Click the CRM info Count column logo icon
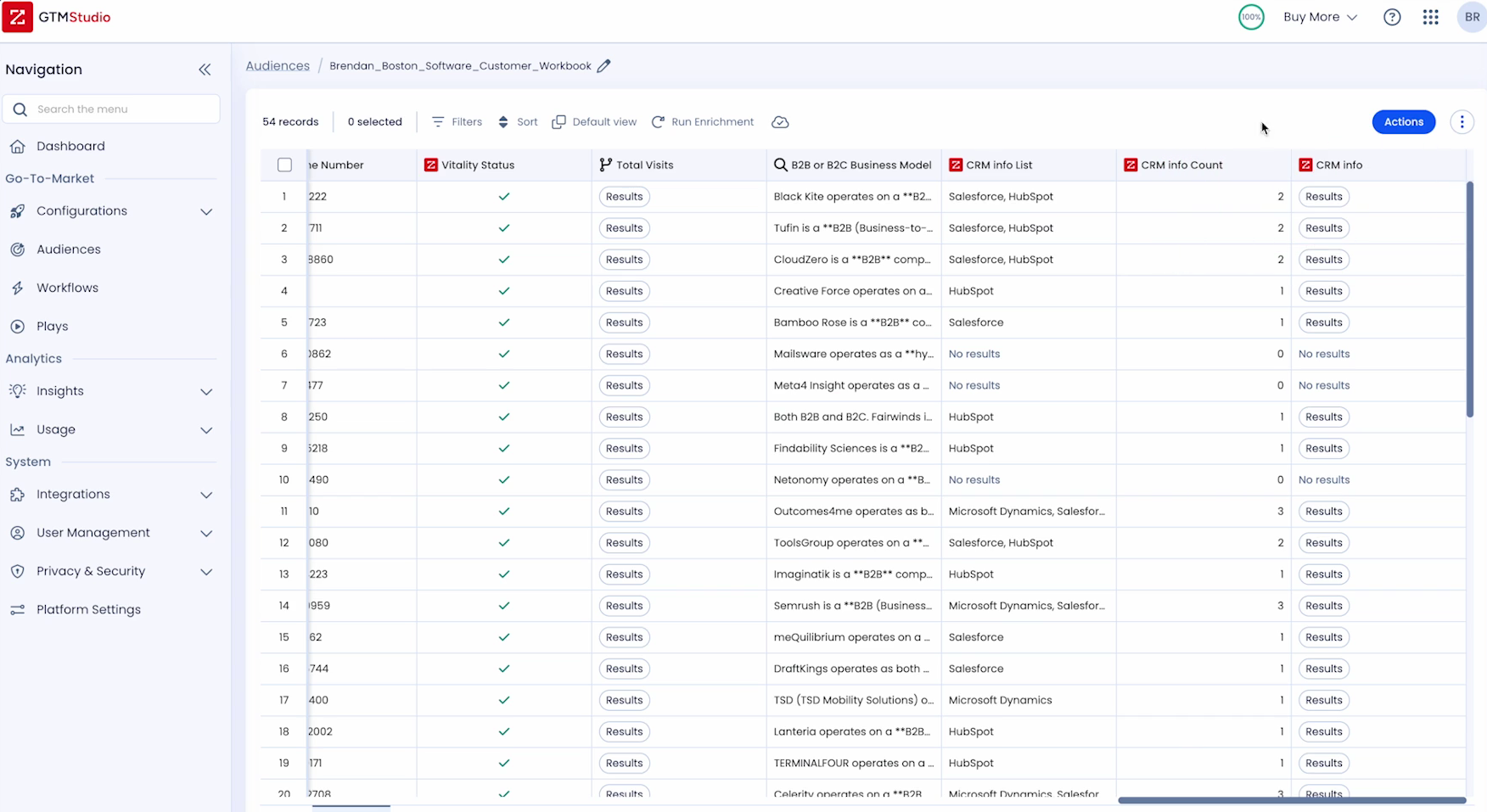Viewport: 1487px width, 812px height. pos(1131,165)
